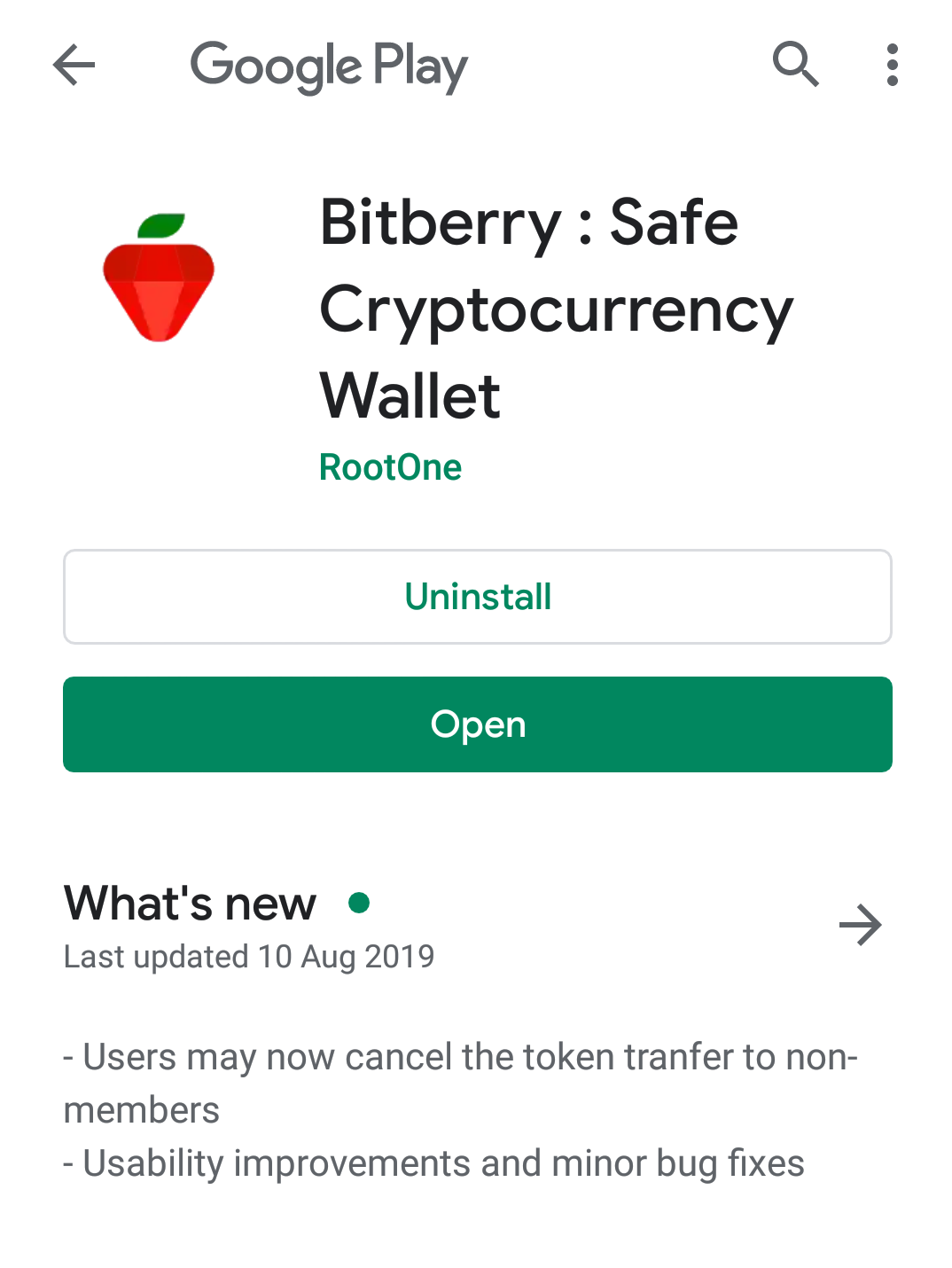Expand the What's new section heading
Image resolution: width=952 pixels, height=1268 pixels.
click(190, 904)
